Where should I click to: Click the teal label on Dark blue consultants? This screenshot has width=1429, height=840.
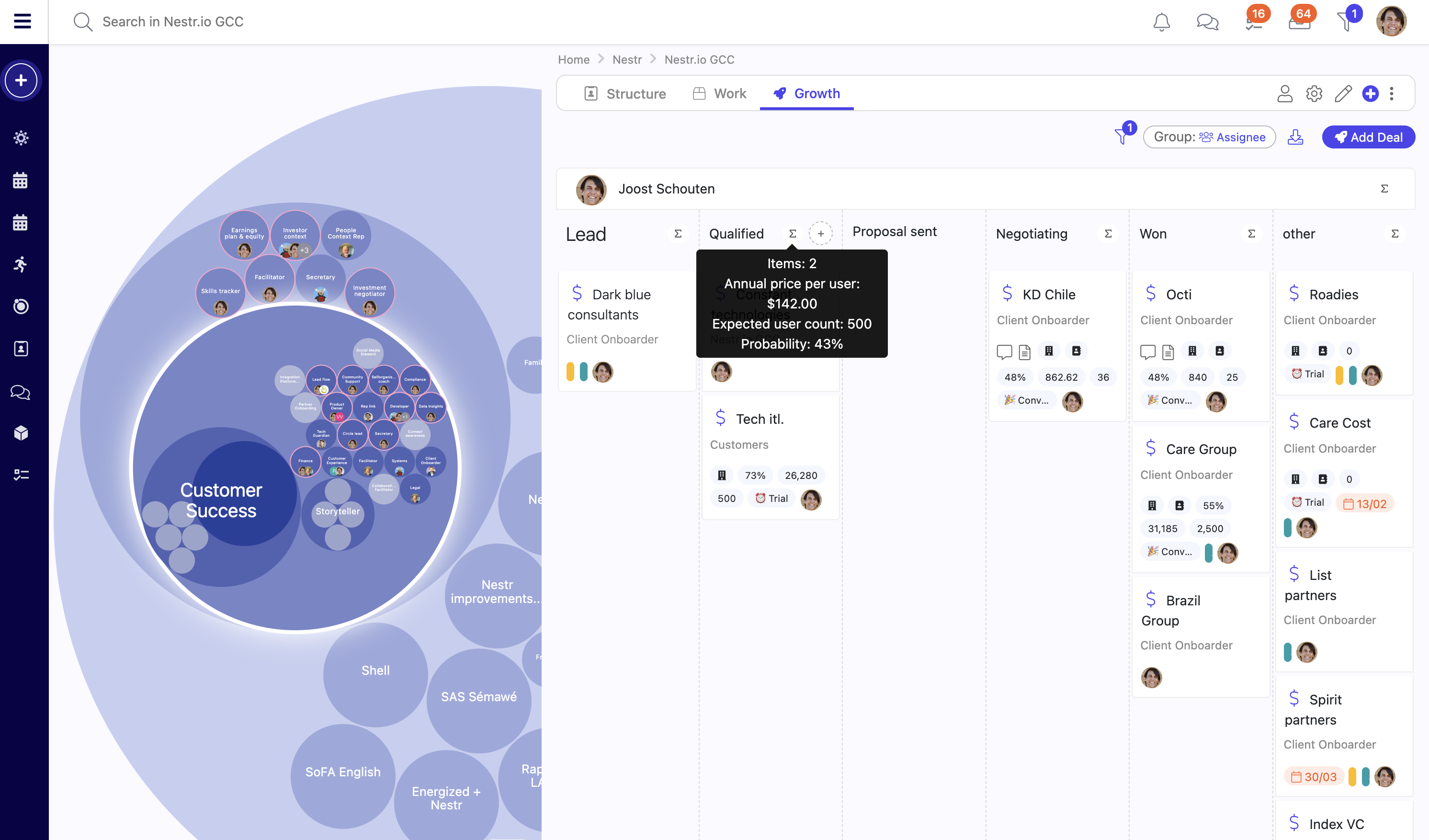[x=583, y=372]
